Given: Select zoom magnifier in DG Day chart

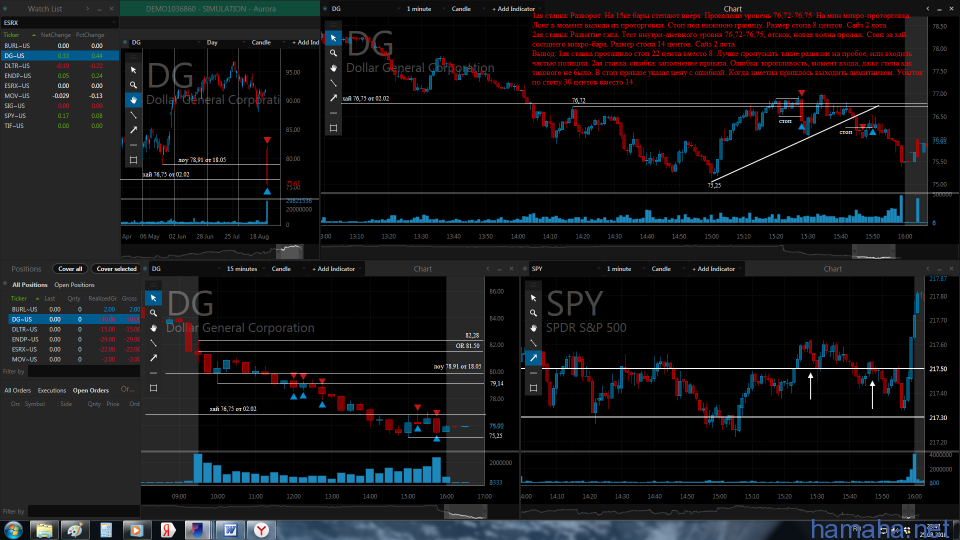Looking at the screenshot, I should [x=133, y=85].
